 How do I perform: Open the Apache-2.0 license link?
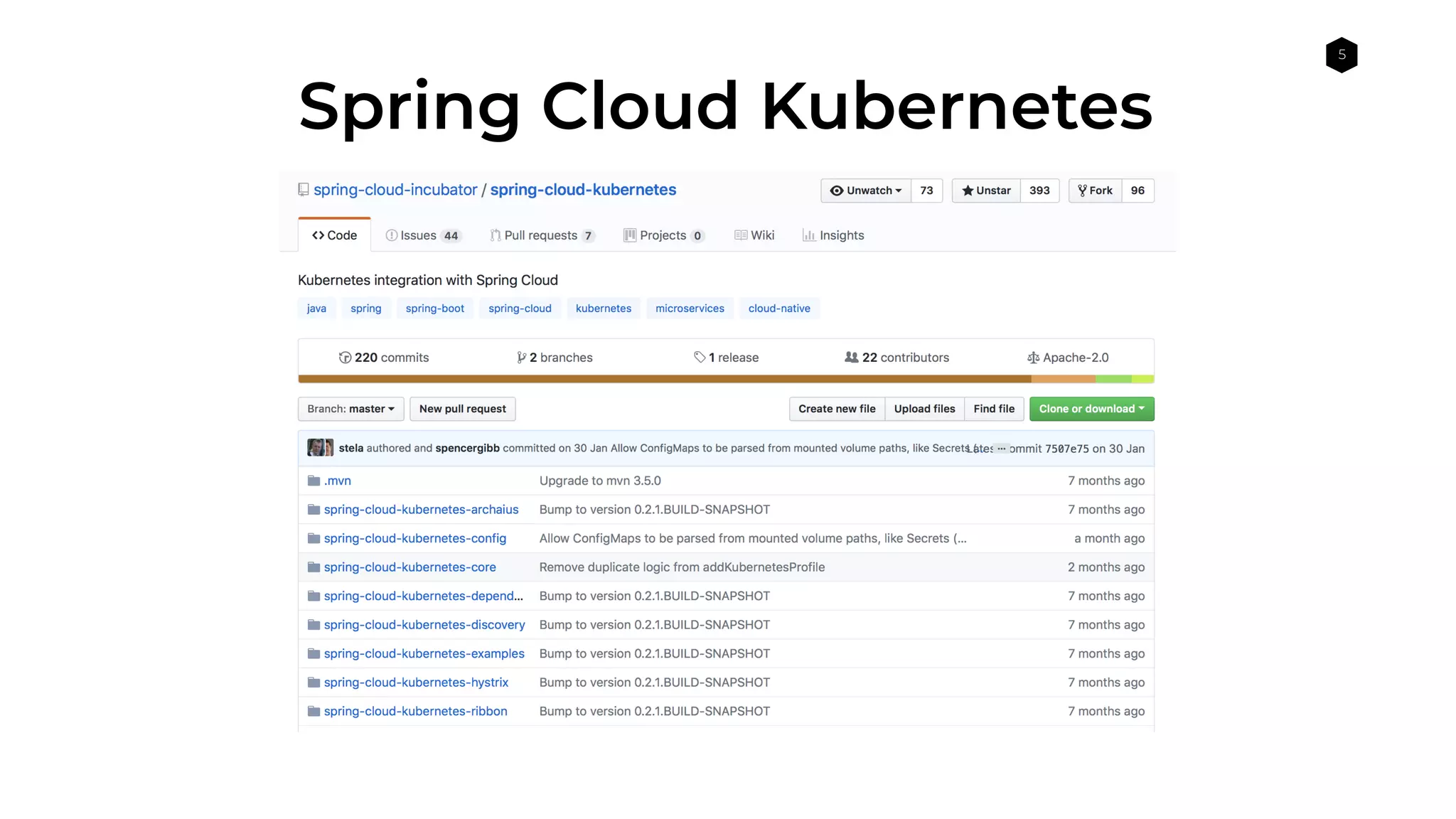click(x=1068, y=358)
